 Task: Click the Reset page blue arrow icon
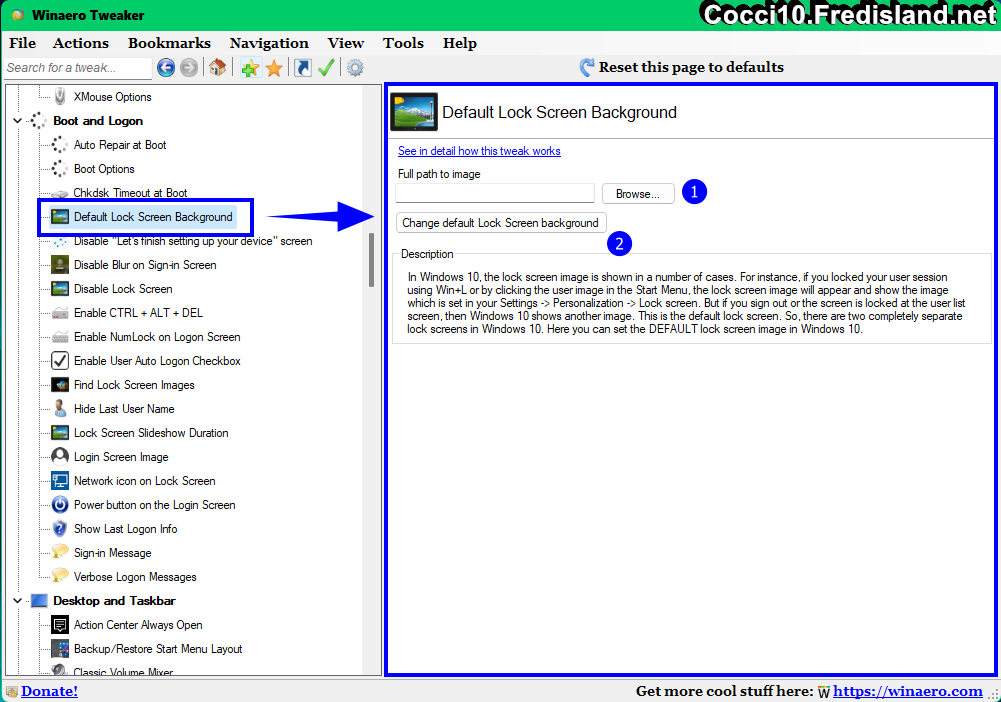[x=587, y=67]
